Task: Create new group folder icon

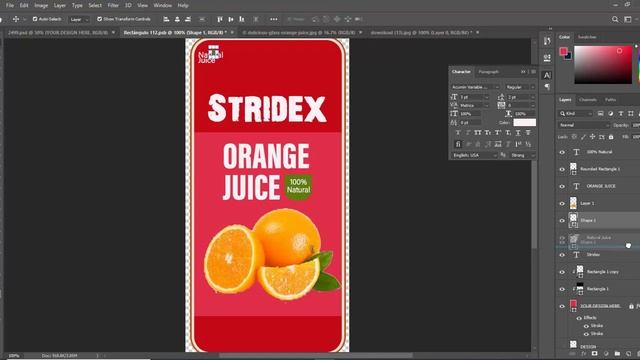Action: click(617, 353)
